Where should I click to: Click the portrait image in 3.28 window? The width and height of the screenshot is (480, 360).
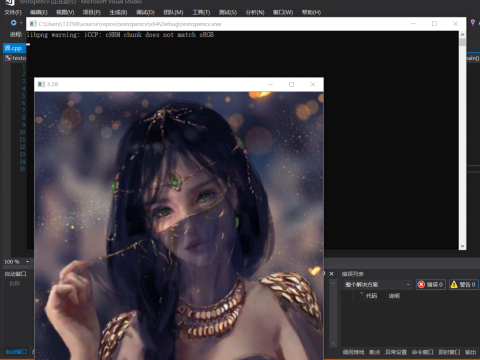tap(179, 226)
